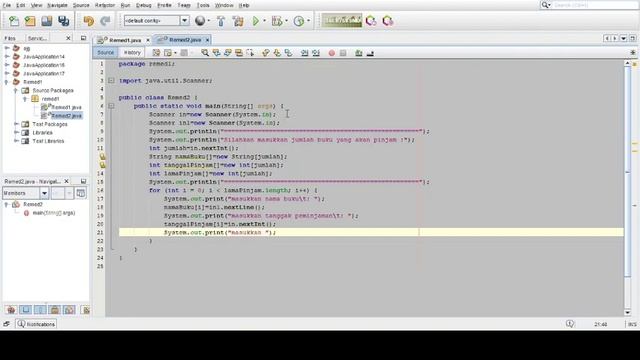Viewport: 640px width, 360px height.
Task: Close the Remed2.java editor tab
Action: [207, 40]
